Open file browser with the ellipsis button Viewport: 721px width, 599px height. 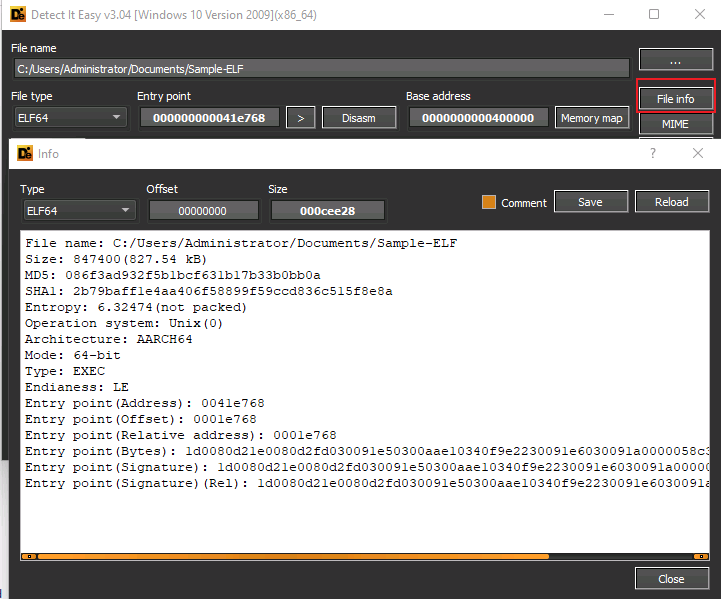point(675,61)
